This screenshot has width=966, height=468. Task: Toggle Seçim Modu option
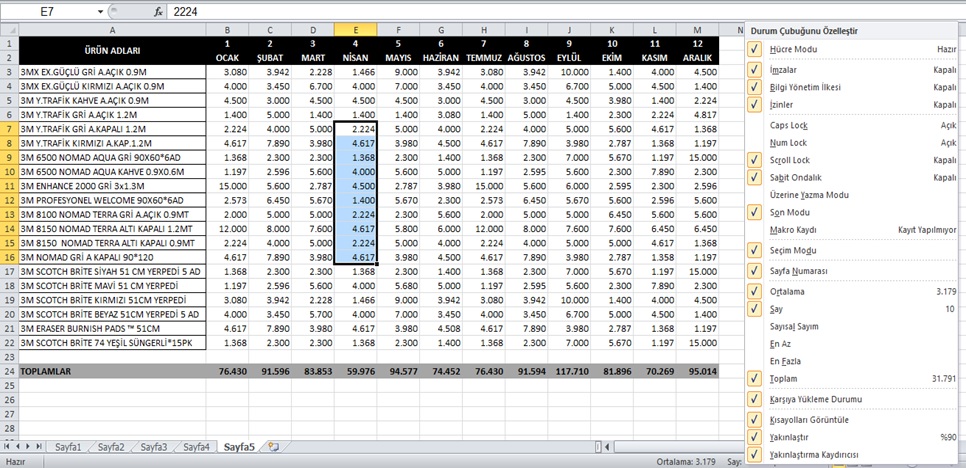[853, 251]
